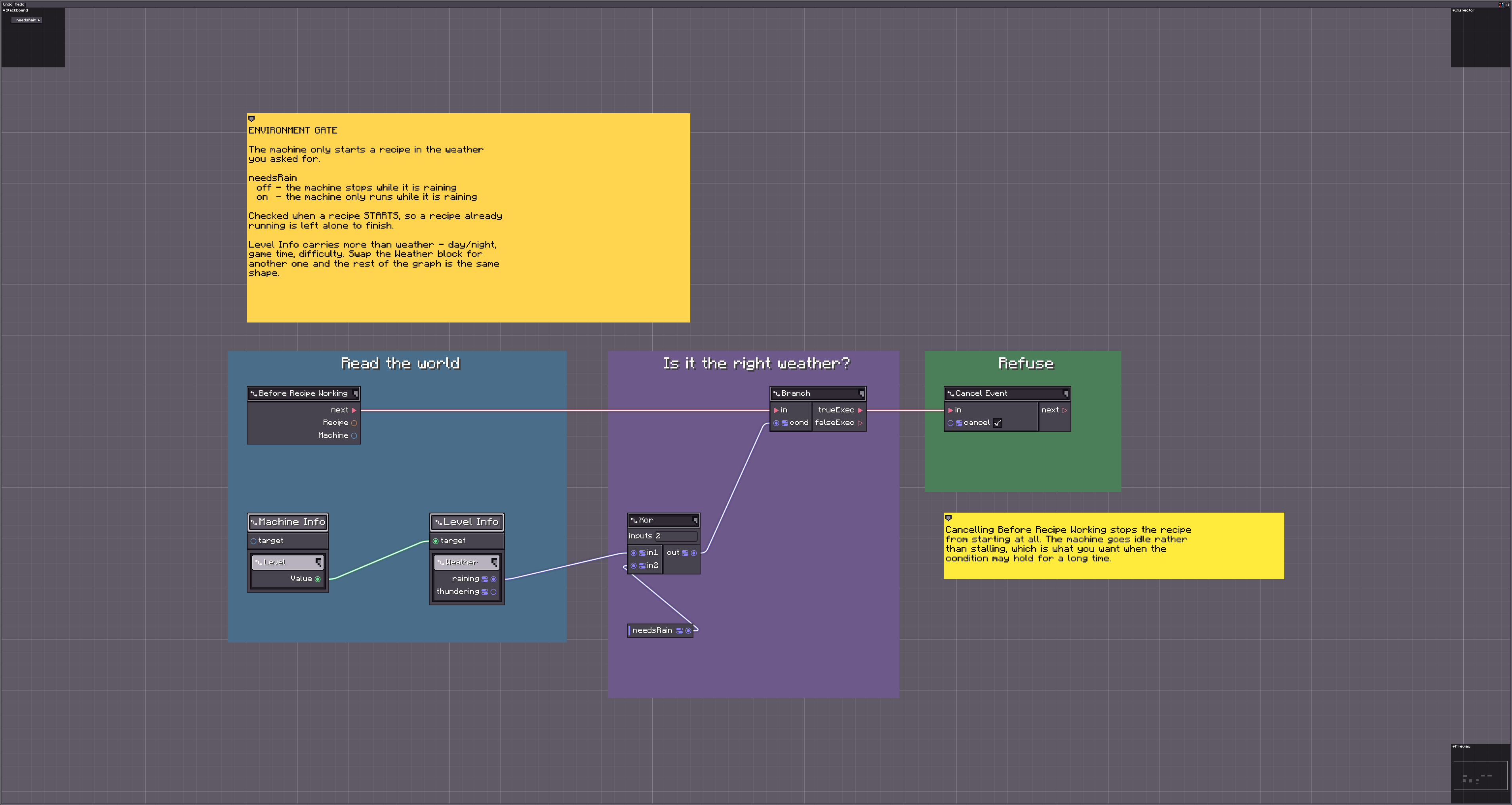Click the ENVIRONMENT GATE heading text
Viewport: 1512px width, 805px height.
(x=293, y=130)
